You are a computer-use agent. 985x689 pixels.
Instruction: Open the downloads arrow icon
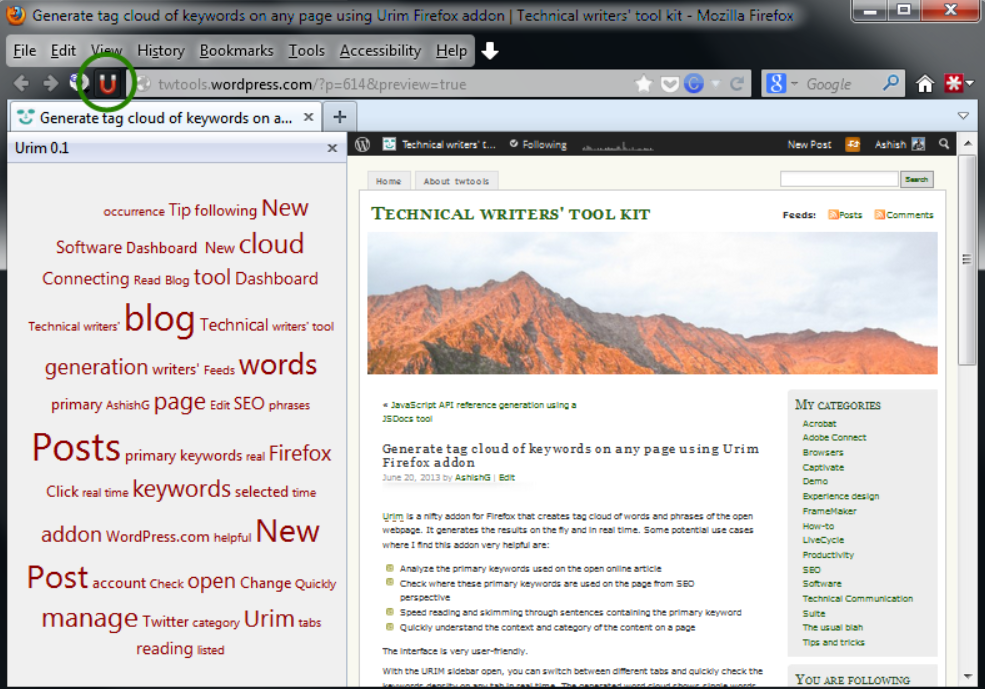[490, 51]
